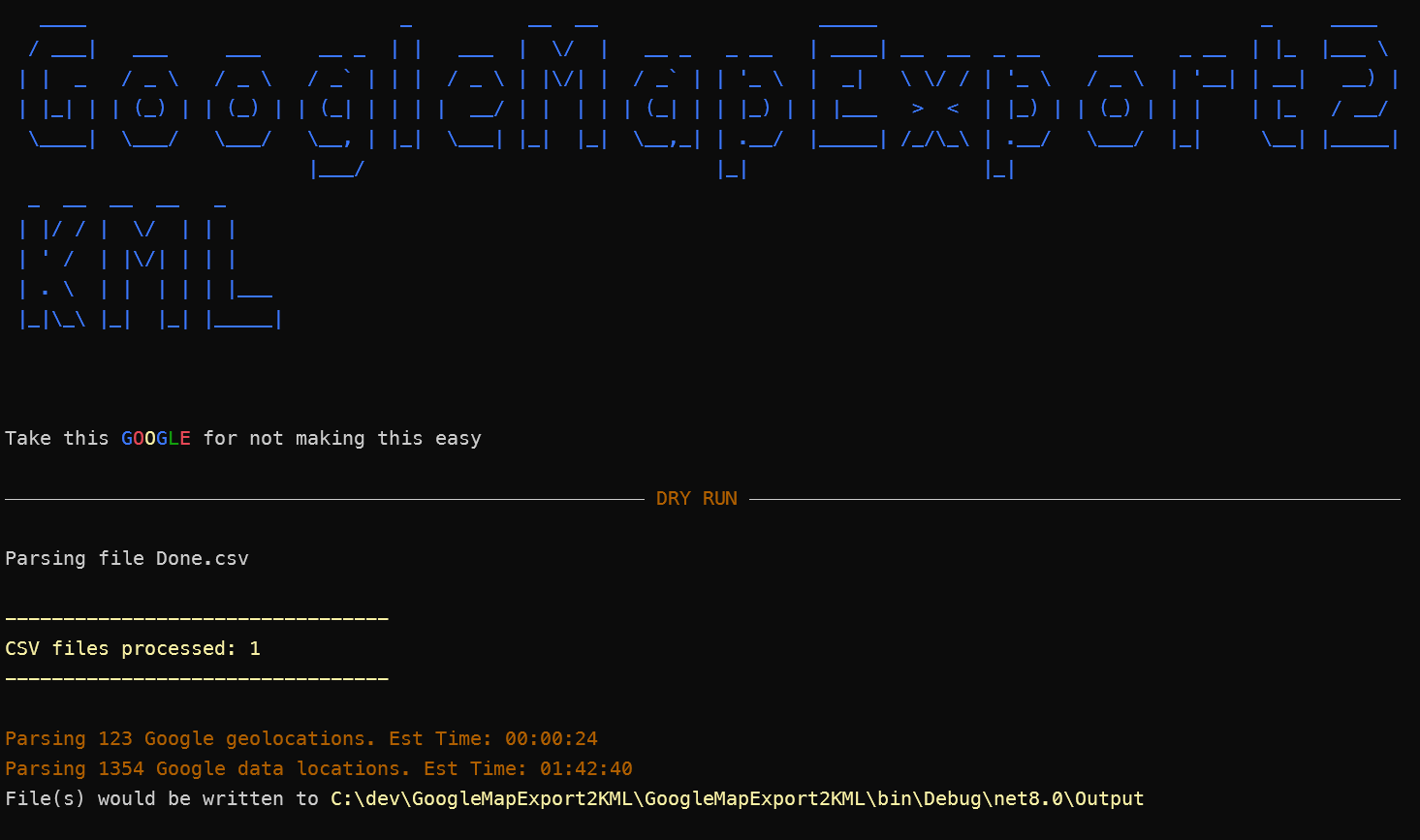Click 'Parsing 1354 Google data locations' text
Screen dimensions: 1420x840
(206, 768)
